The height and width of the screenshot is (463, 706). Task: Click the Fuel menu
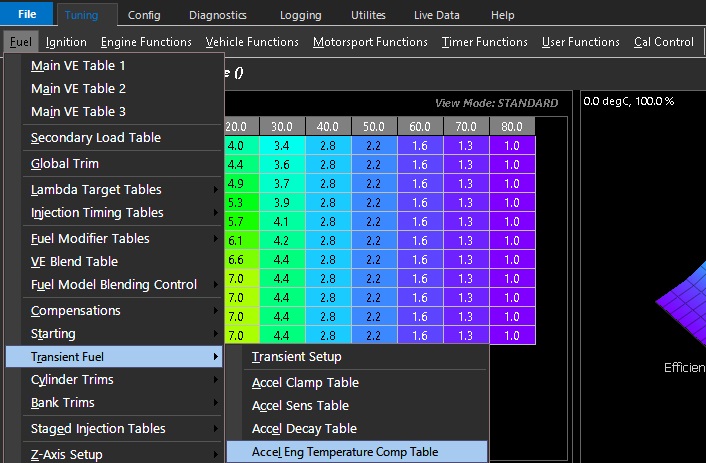point(21,42)
